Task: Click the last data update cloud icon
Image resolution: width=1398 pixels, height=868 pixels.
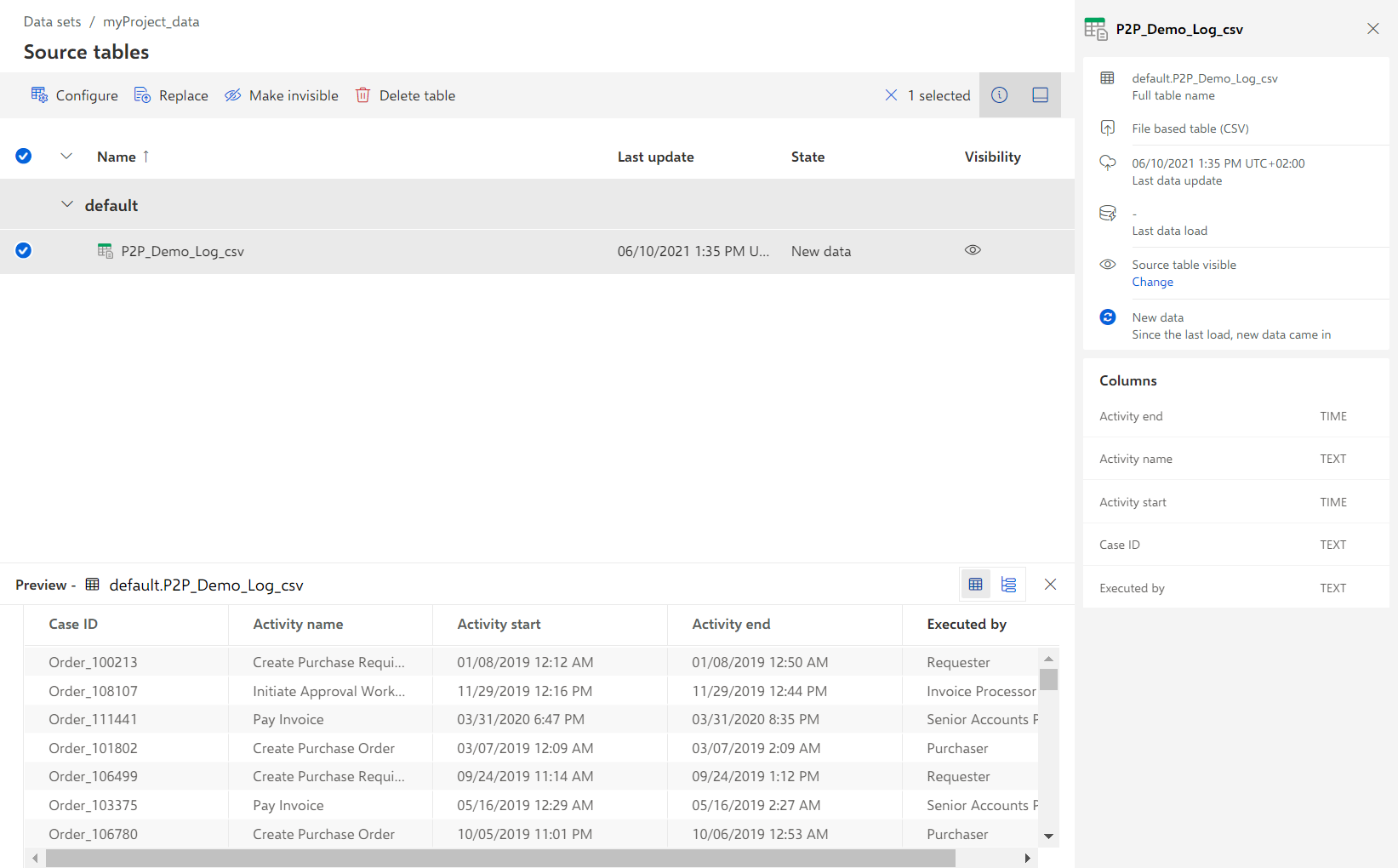Action: (x=1107, y=163)
